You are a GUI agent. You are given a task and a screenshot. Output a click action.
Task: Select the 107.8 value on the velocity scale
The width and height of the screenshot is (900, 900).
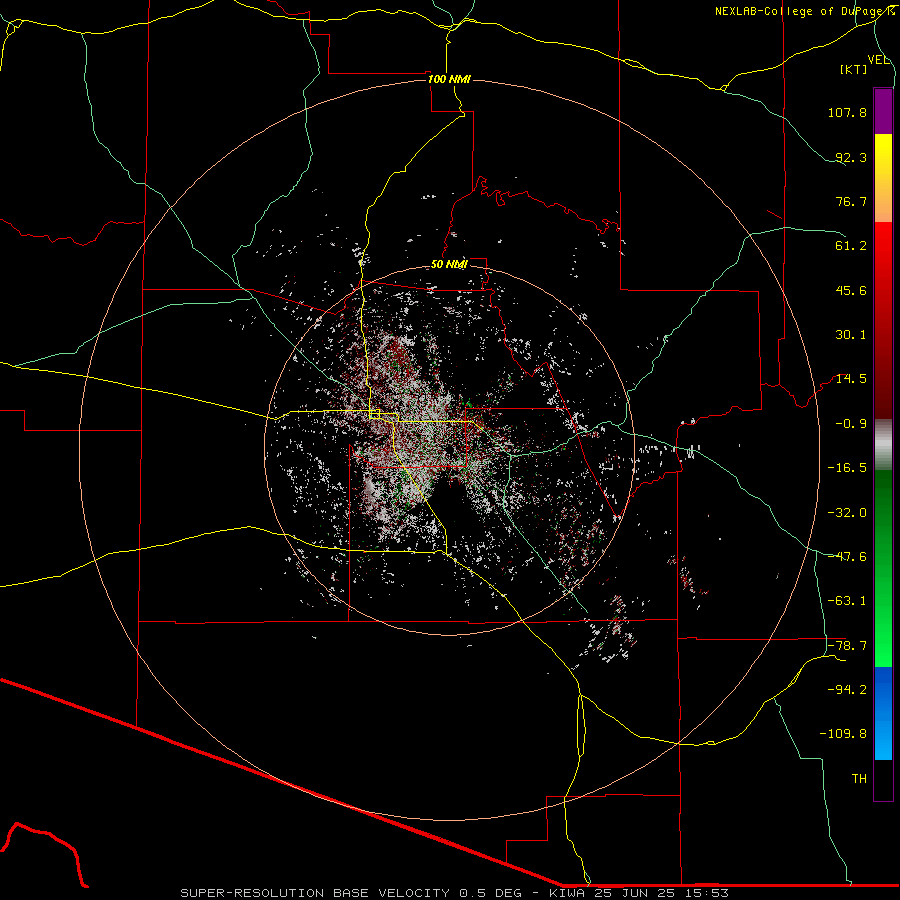click(847, 112)
